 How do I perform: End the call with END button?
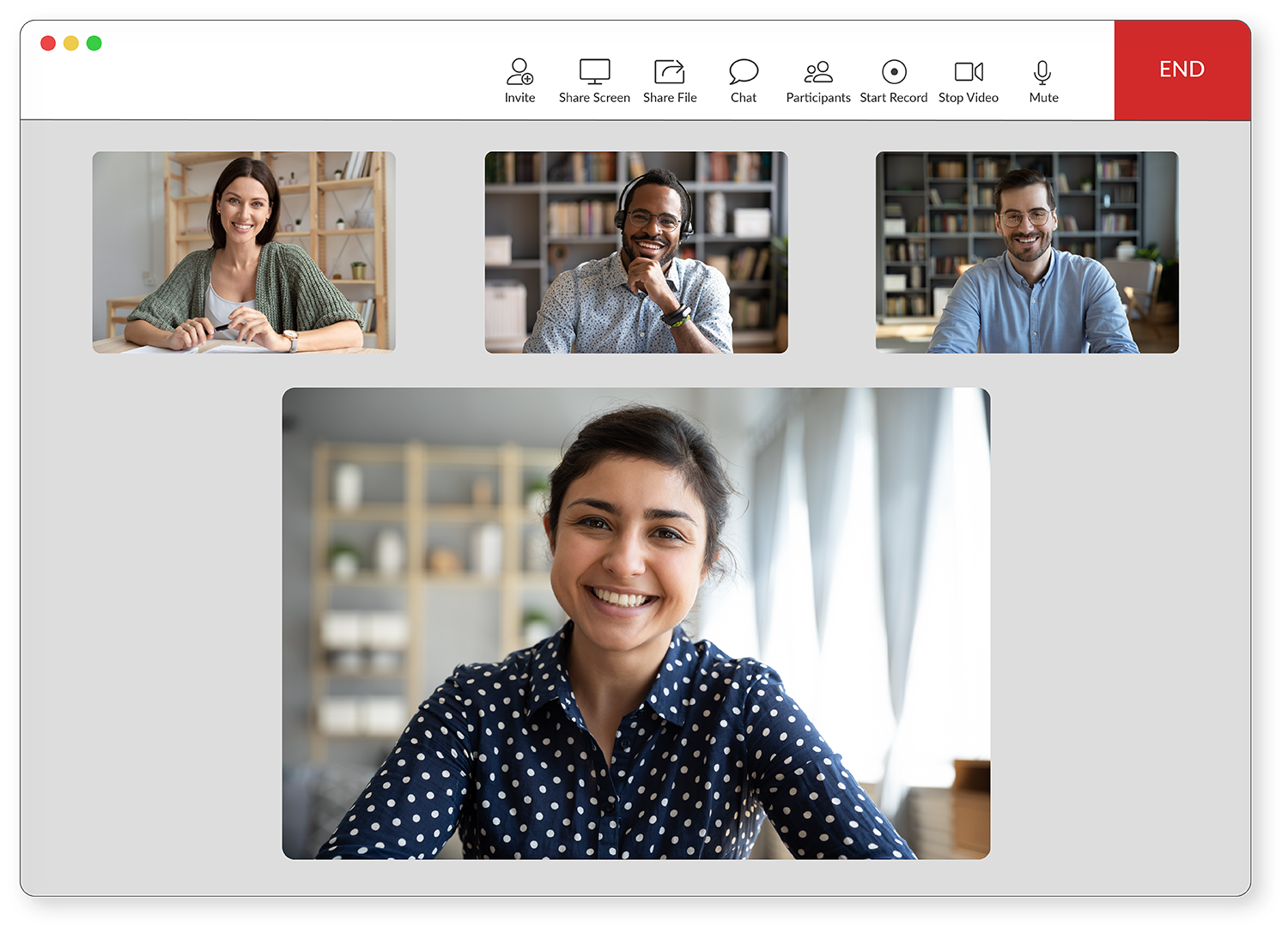[1182, 70]
